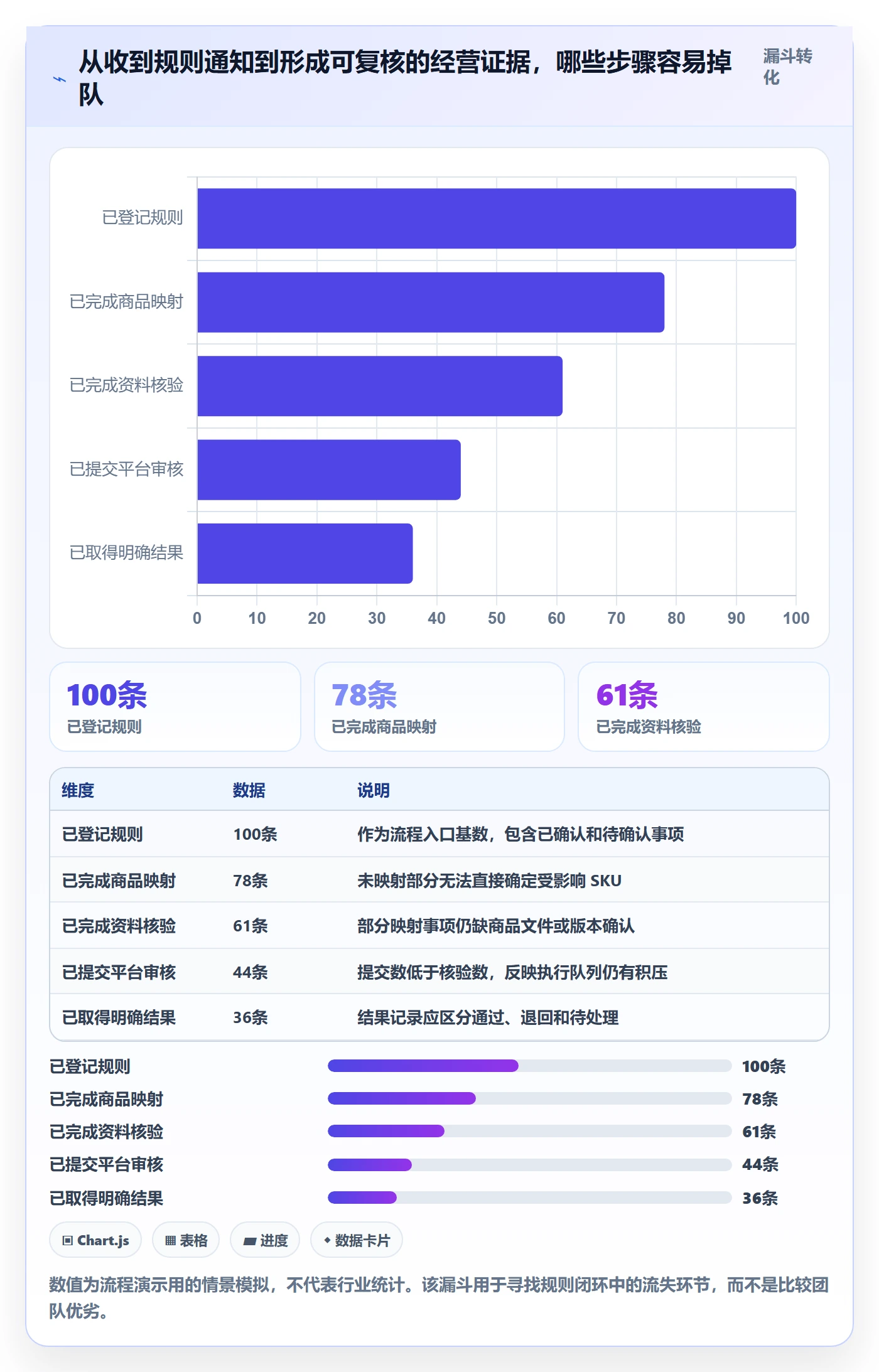Click the 表格 chip
The height and width of the screenshot is (1372, 879).
186,1240
